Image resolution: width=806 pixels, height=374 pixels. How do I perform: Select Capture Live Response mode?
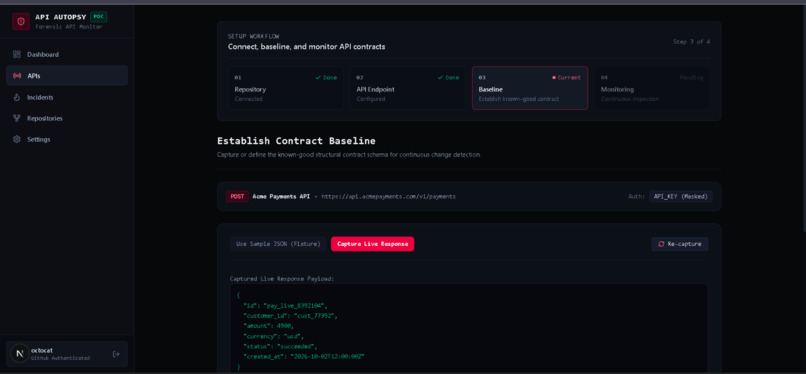click(372, 244)
